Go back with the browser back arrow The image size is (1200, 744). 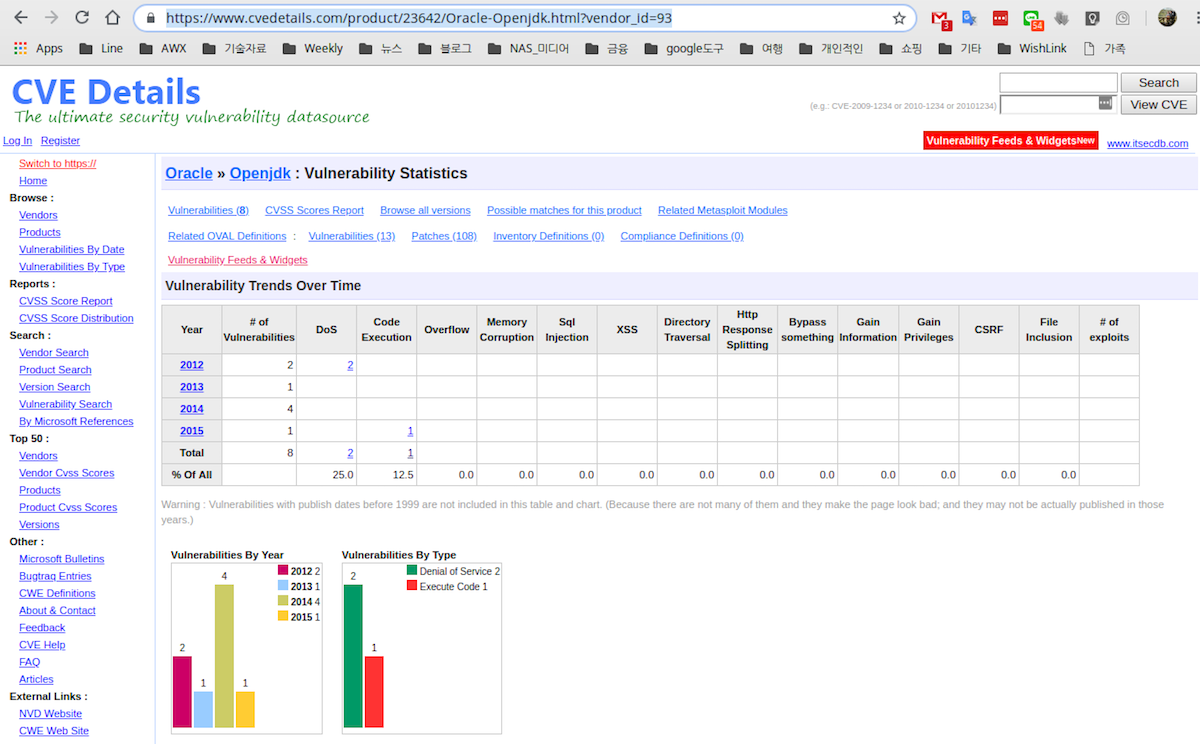click(x=21, y=18)
